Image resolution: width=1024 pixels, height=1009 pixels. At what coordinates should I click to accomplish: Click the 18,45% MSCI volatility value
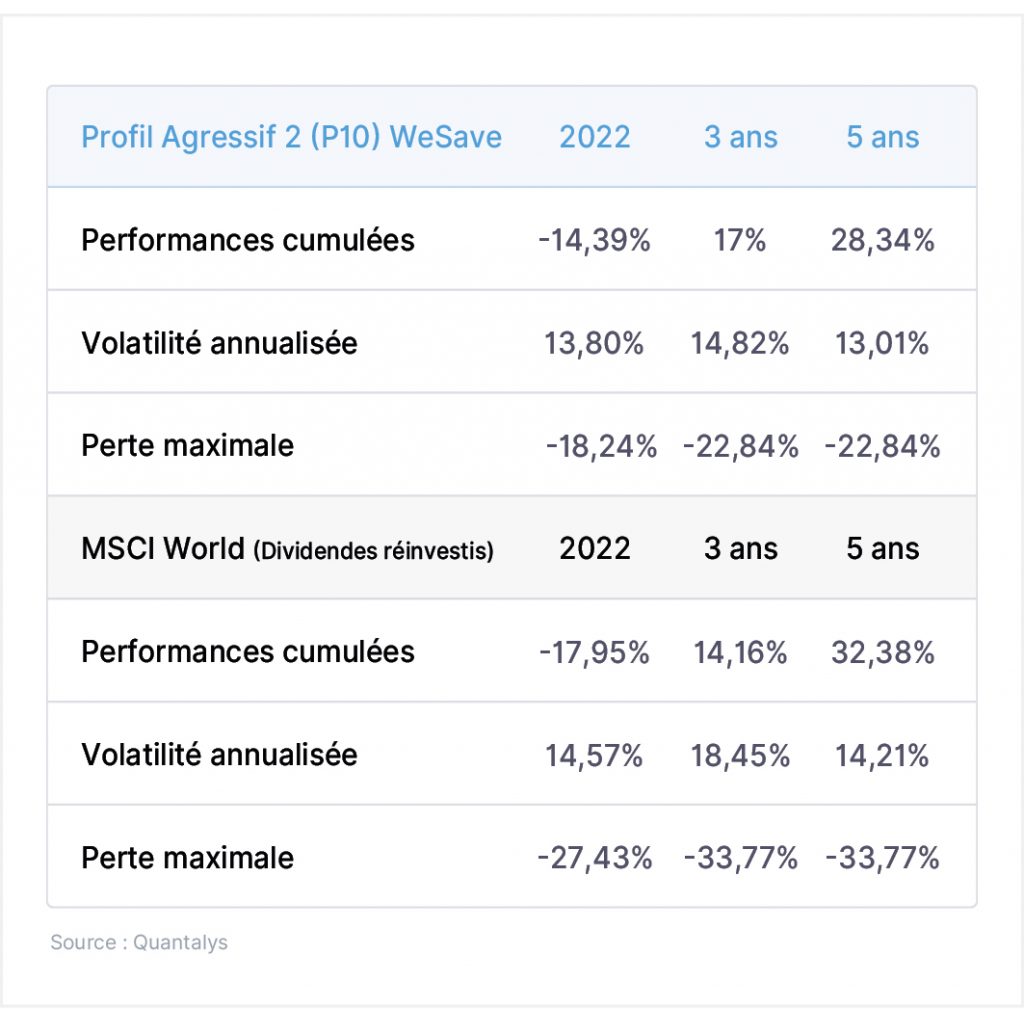tap(740, 756)
